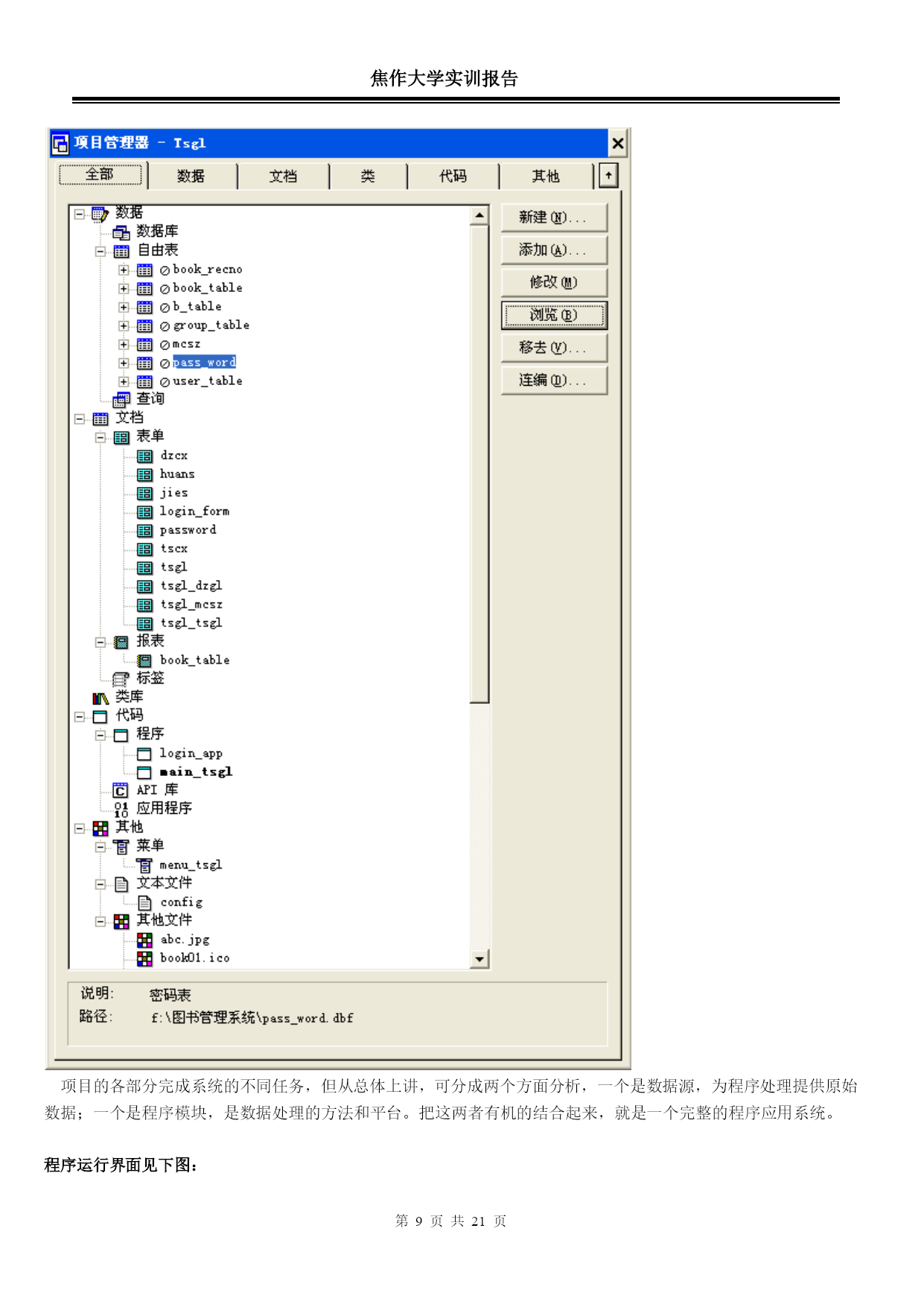Collapse the 报表 reports node
Viewport: 924px width, 1307px height.
click(101, 643)
